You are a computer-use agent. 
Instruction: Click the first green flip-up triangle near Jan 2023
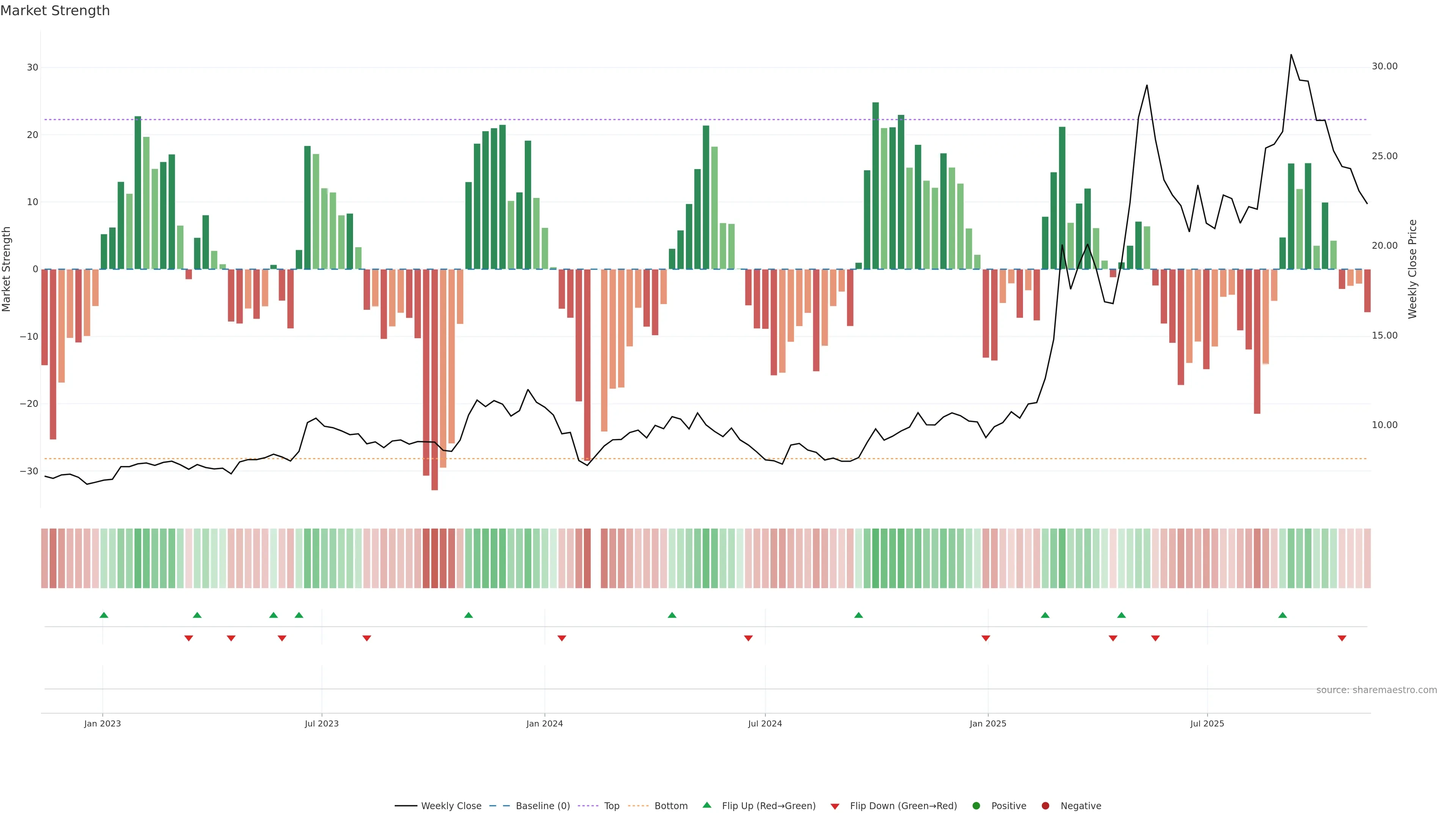[104, 615]
